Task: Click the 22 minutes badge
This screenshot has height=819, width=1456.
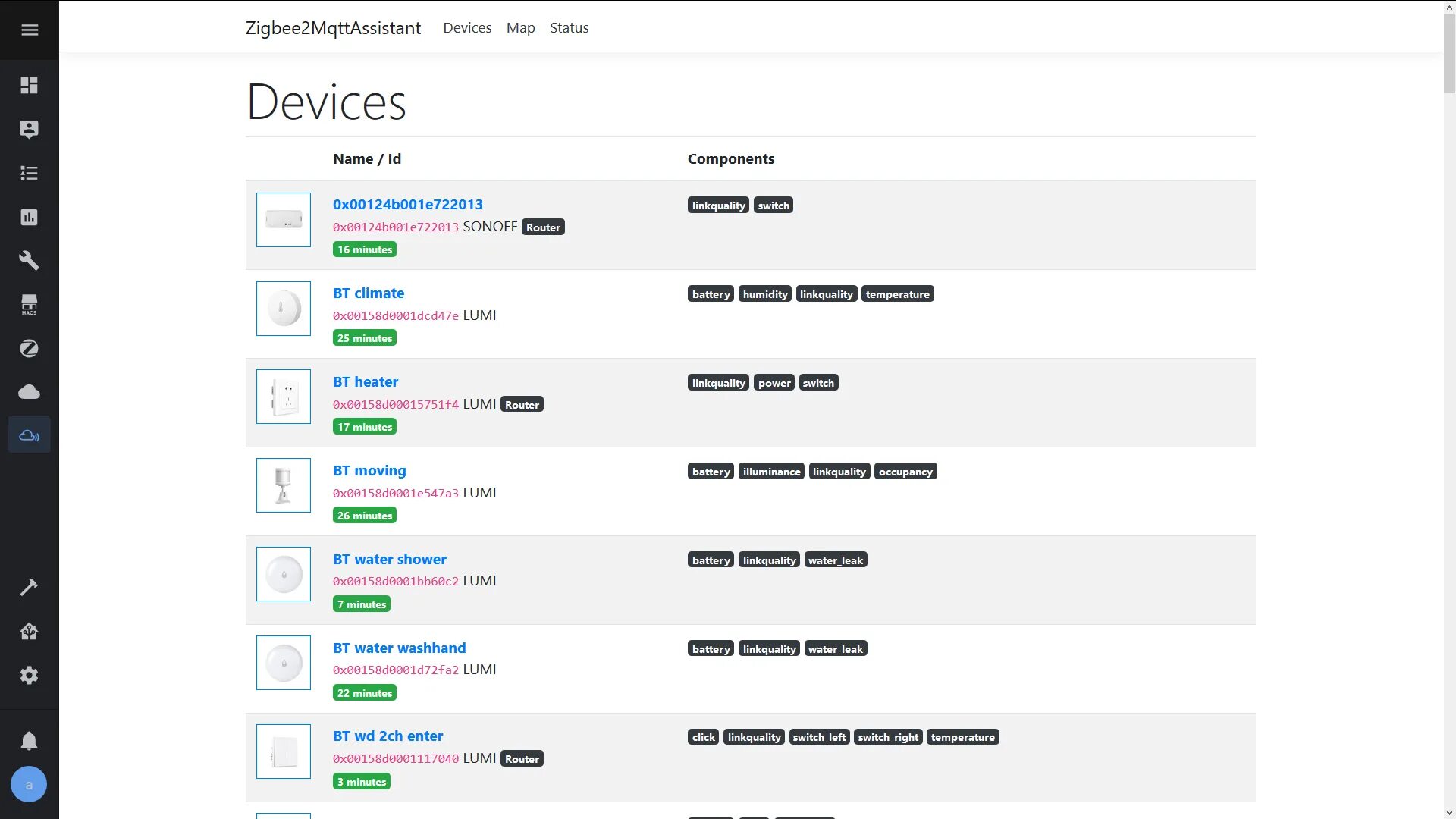Action: pos(365,693)
